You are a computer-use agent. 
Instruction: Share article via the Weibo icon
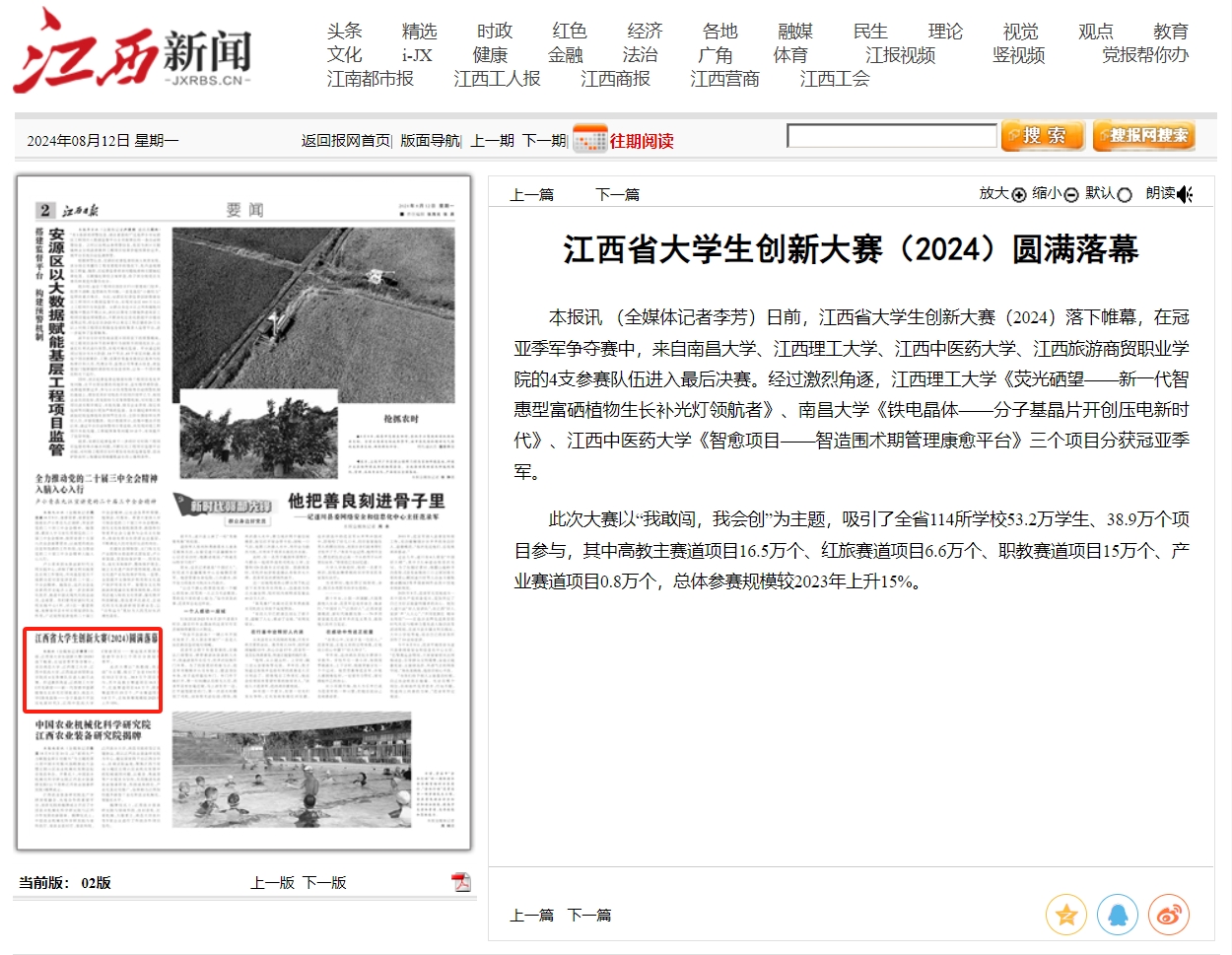1169,915
